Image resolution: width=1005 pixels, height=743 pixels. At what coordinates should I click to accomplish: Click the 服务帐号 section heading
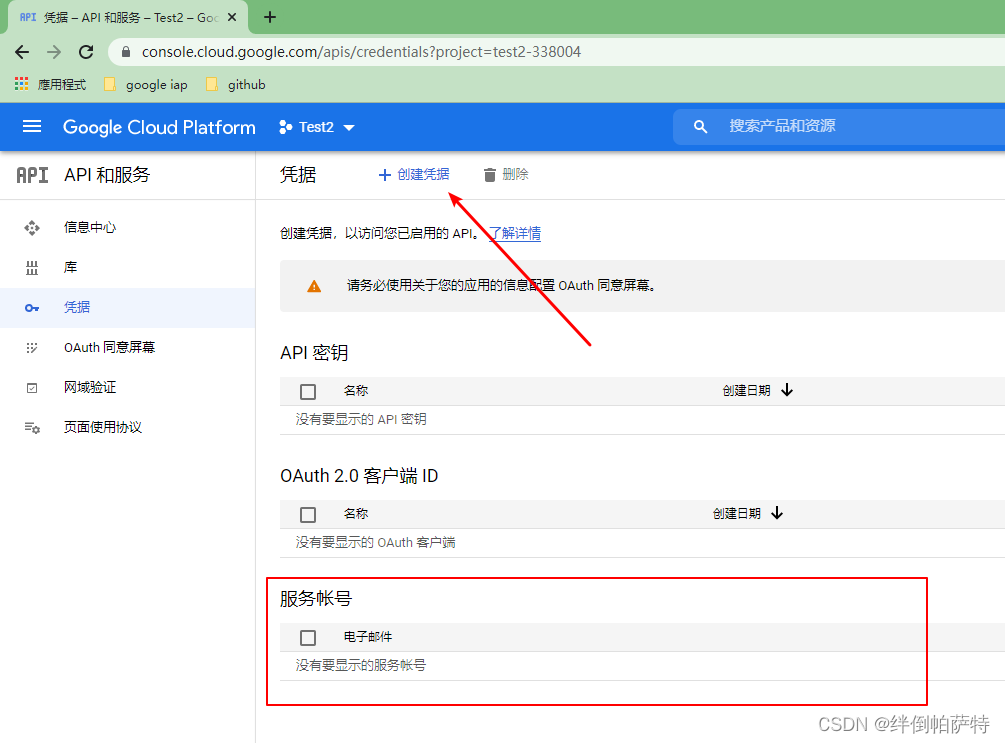tap(316, 599)
